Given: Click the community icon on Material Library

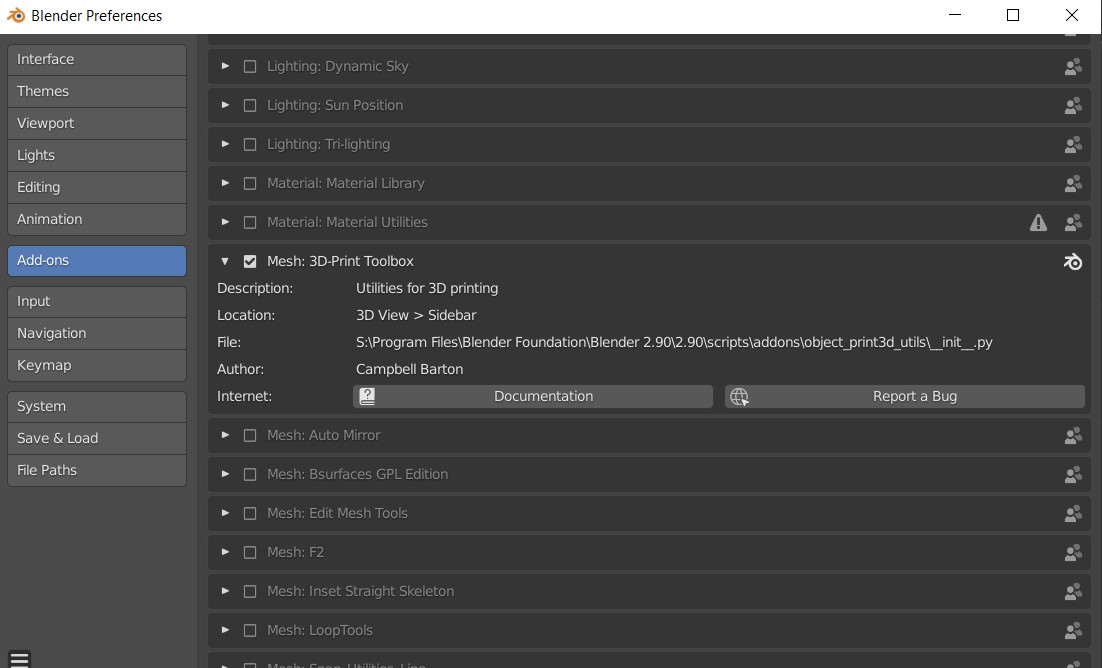Looking at the screenshot, I should pyautogui.click(x=1073, y=184).
